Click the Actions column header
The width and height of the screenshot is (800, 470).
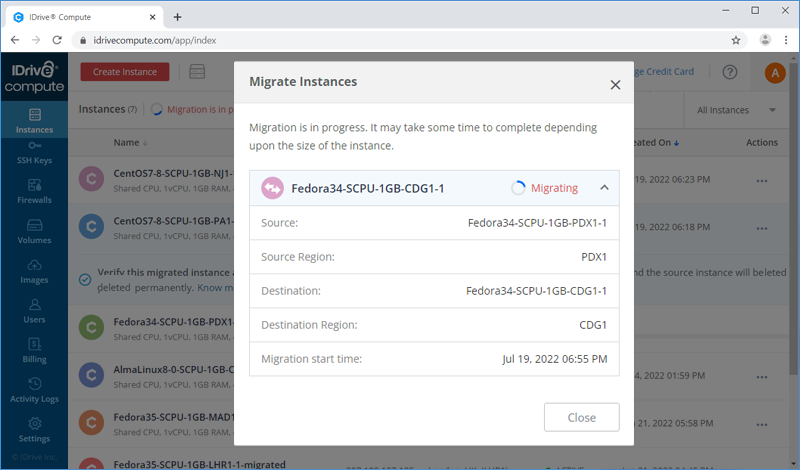click(762, 142)
